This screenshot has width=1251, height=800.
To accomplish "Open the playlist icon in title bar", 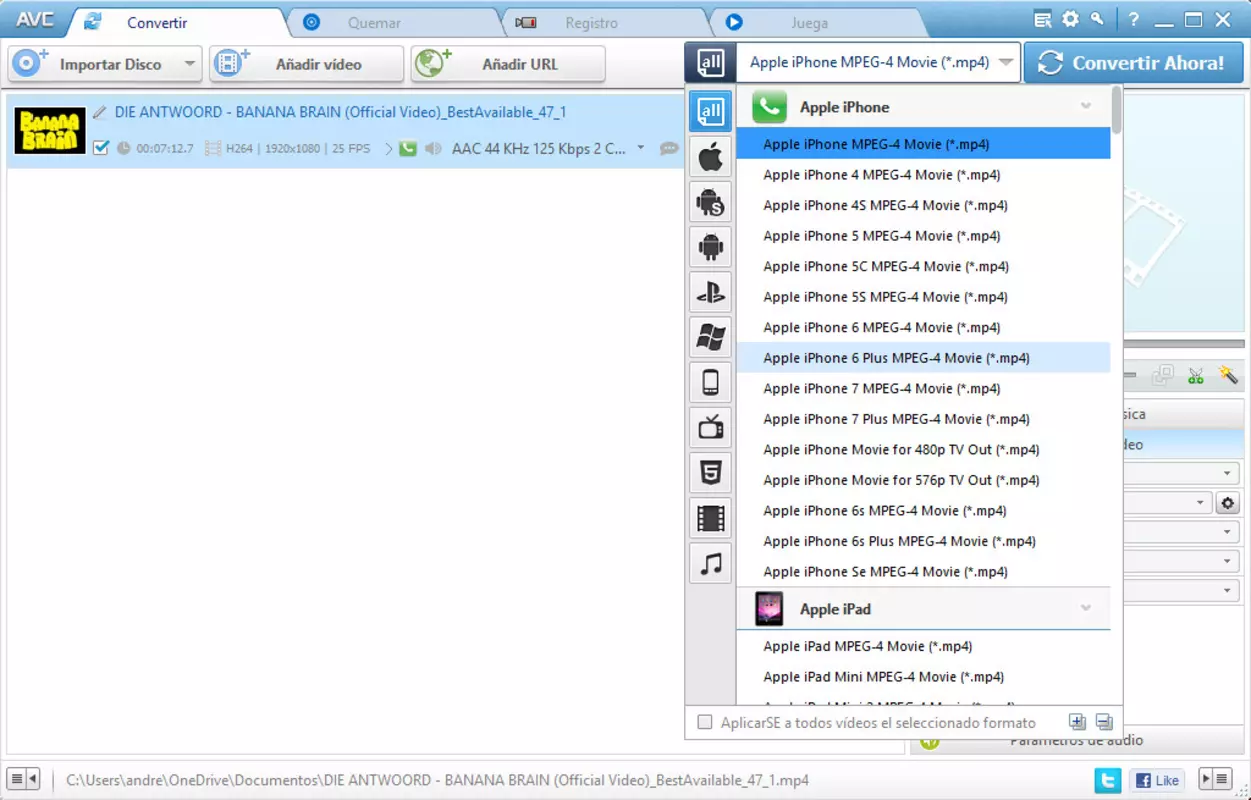I will coord(1043,20).
